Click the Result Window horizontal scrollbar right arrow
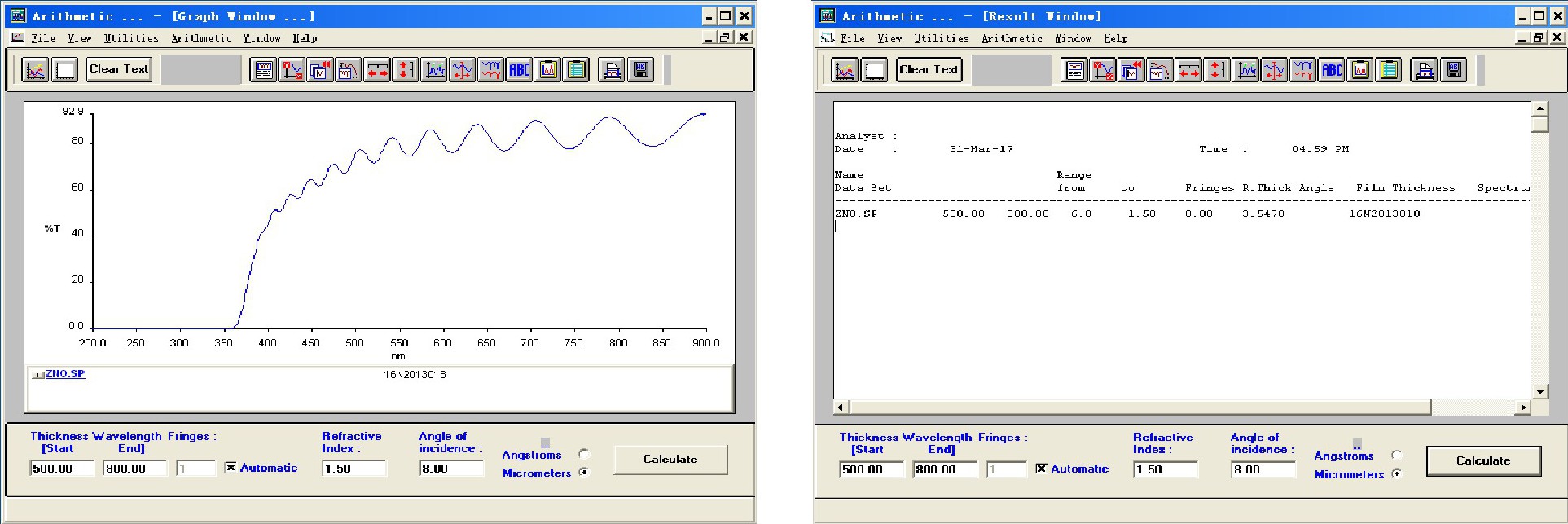The image size is (1568, 524). pyautogui.click(x=1522, y=407)
